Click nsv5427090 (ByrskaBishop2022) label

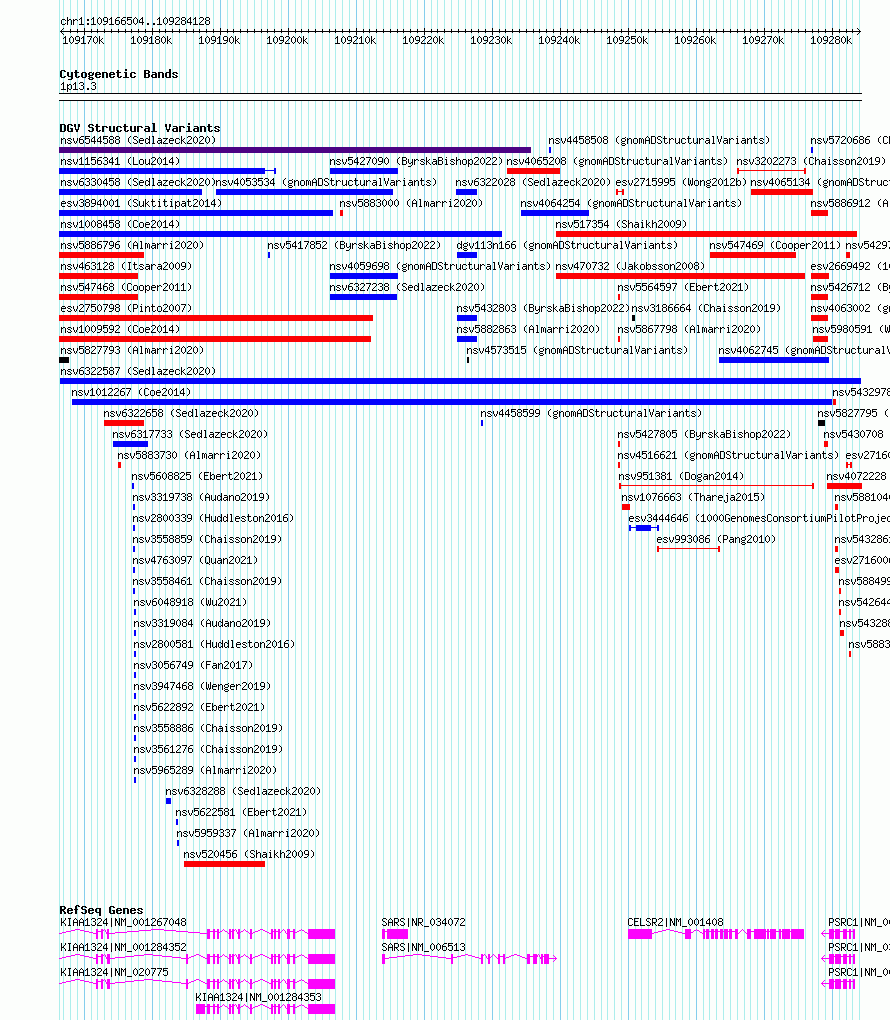pyautogui.click(x=416, y=161)
